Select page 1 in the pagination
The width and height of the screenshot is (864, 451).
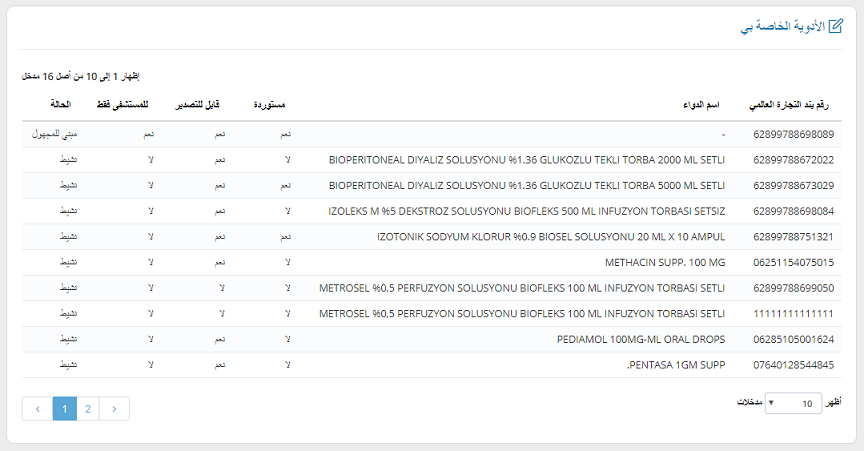[64, 409]
